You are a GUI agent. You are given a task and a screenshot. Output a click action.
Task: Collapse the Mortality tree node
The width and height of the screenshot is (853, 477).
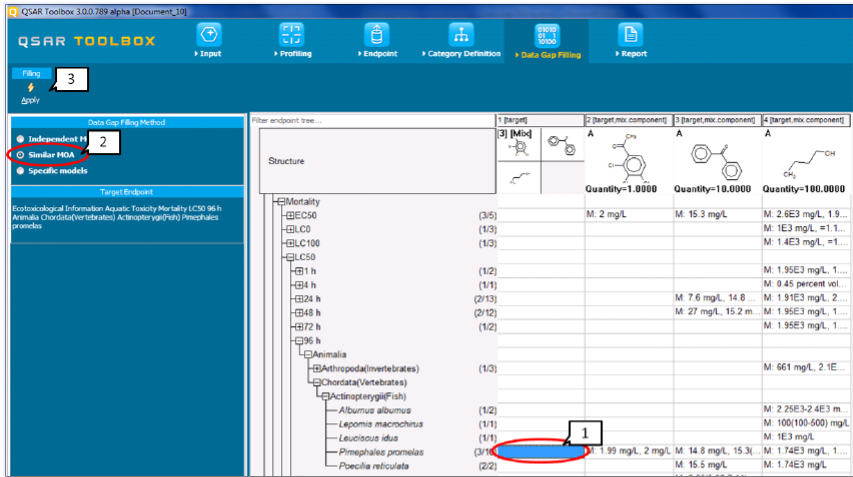[x=281, y=202]
